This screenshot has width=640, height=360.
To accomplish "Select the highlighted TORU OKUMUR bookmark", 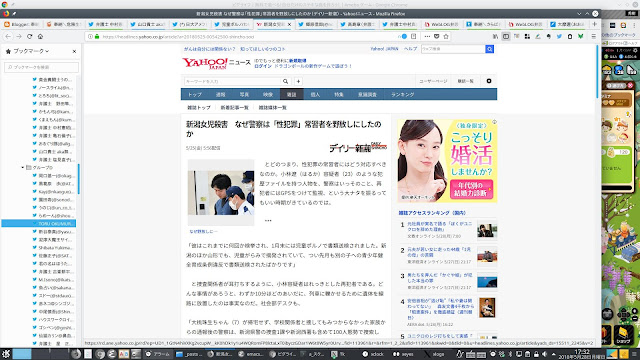I will [x=38, y=224].
